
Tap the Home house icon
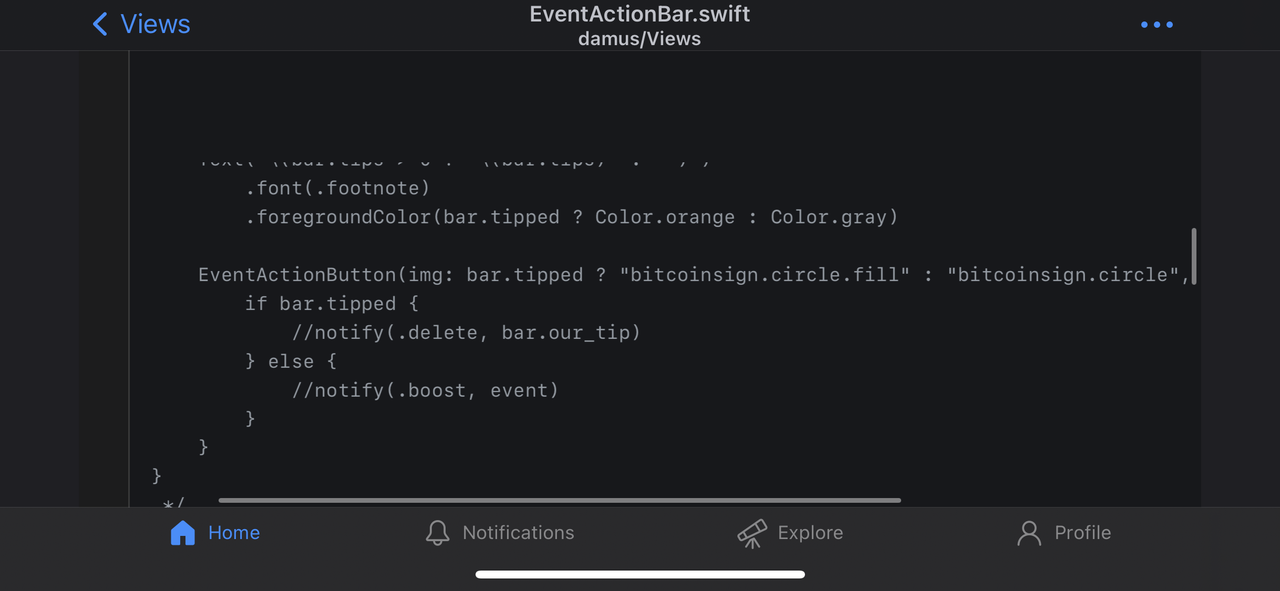pos(183,533)
